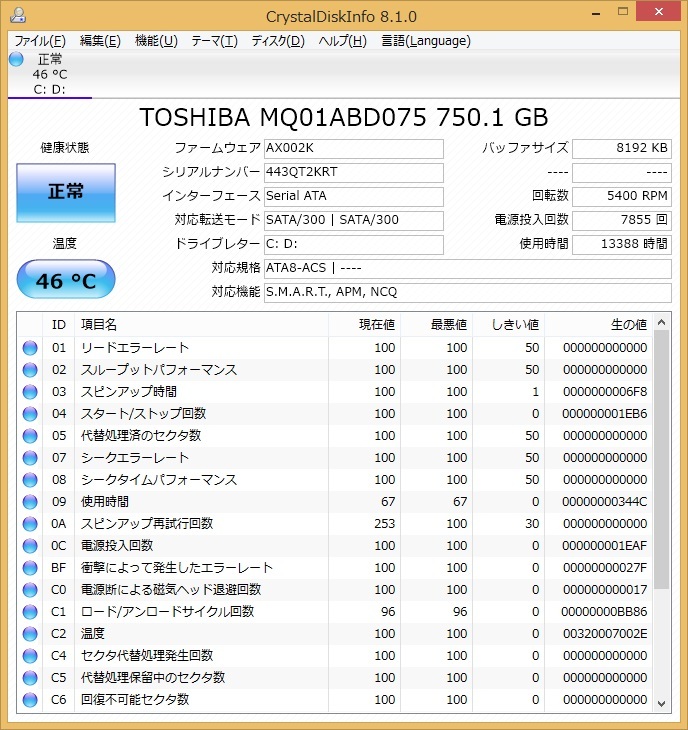
Task: Click status orb for 07 シークエラーレート
Action: (30, 458)
